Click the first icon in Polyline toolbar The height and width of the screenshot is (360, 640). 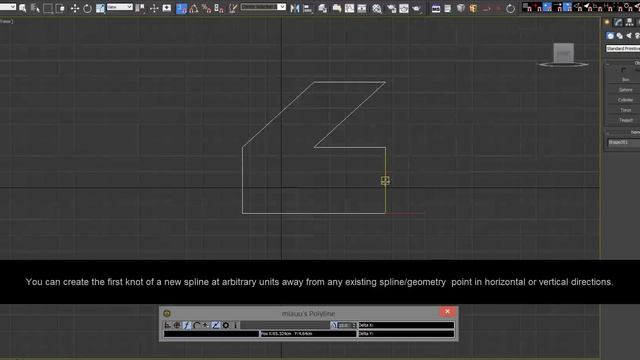pyautogui.click(x=167, y=325)
